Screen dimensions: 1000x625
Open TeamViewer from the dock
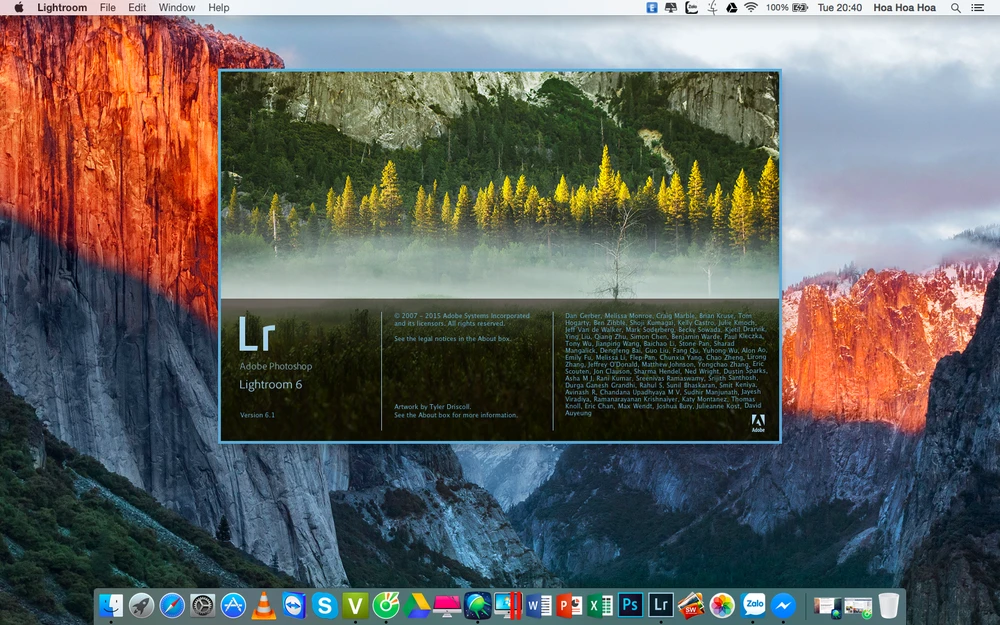294,605
